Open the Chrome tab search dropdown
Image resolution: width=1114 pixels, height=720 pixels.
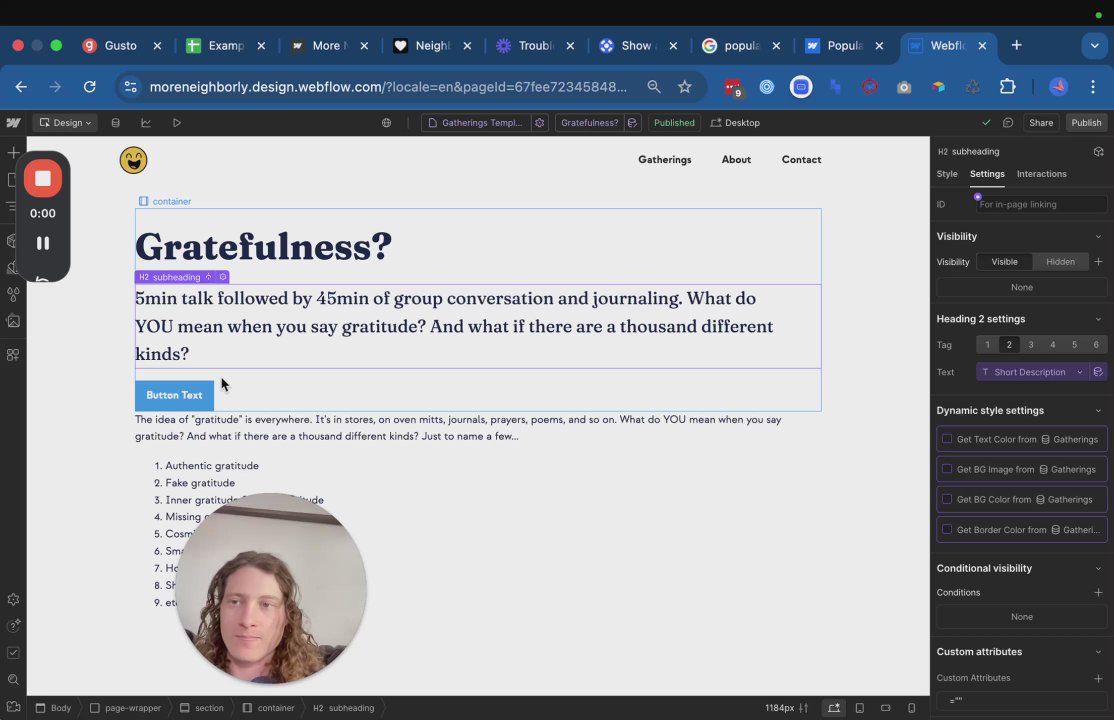click(1094, 45)
